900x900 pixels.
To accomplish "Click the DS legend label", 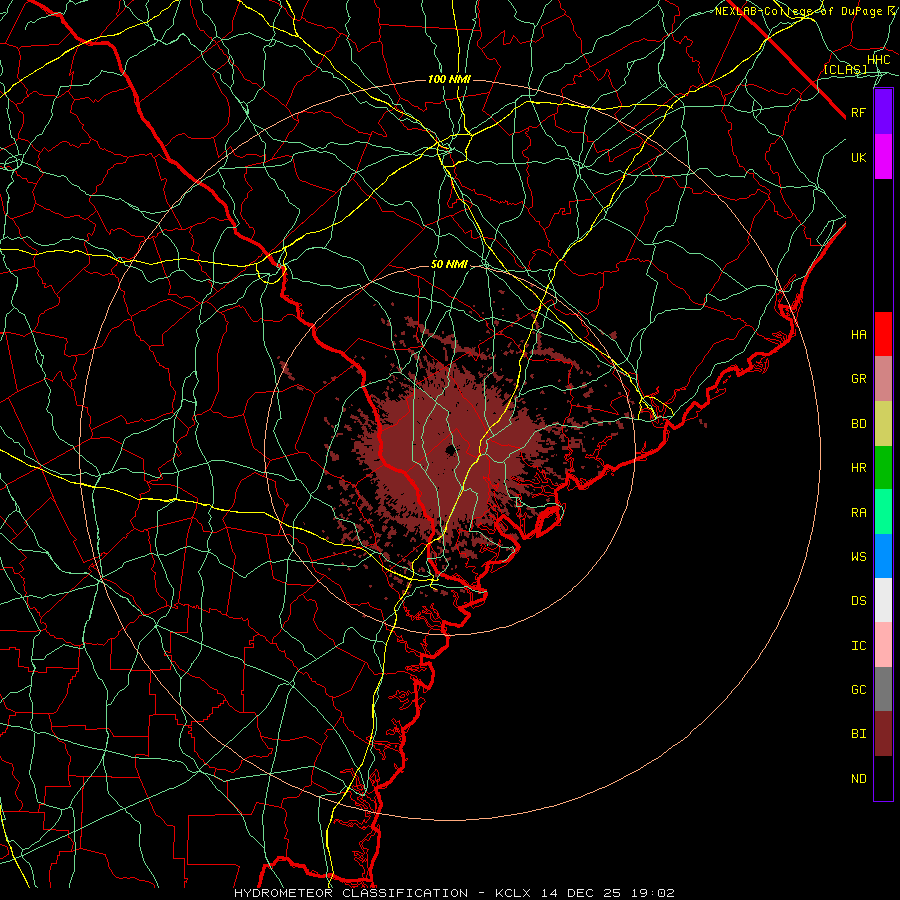I will click(859, 601).
